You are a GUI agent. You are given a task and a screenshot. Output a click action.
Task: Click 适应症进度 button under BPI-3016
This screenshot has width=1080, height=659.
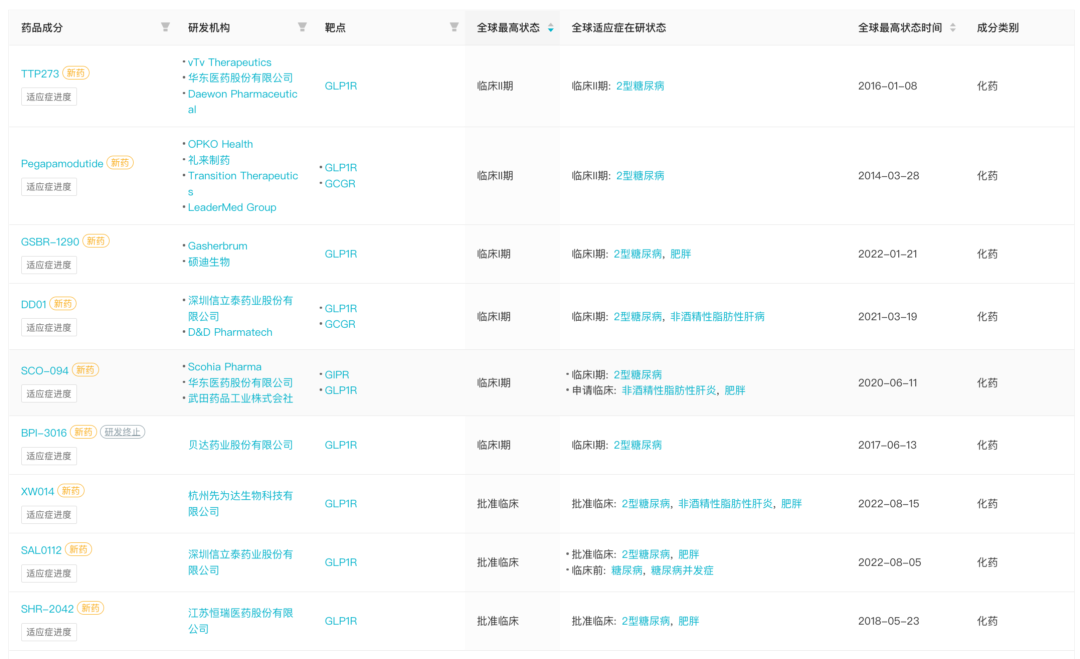49,456
